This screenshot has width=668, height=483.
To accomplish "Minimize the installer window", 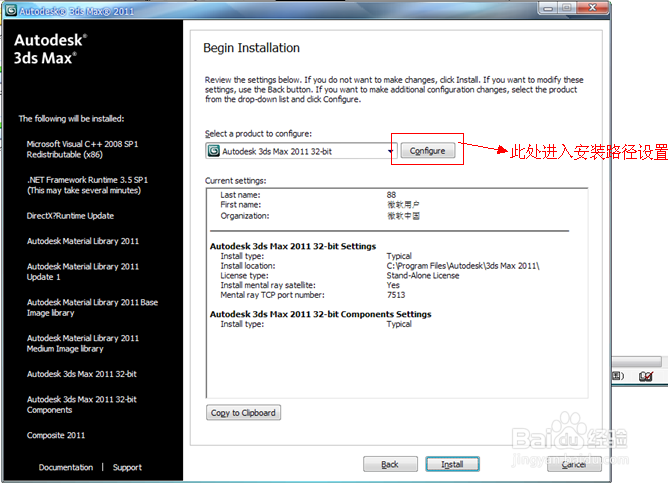I will (x=548, y=8).
